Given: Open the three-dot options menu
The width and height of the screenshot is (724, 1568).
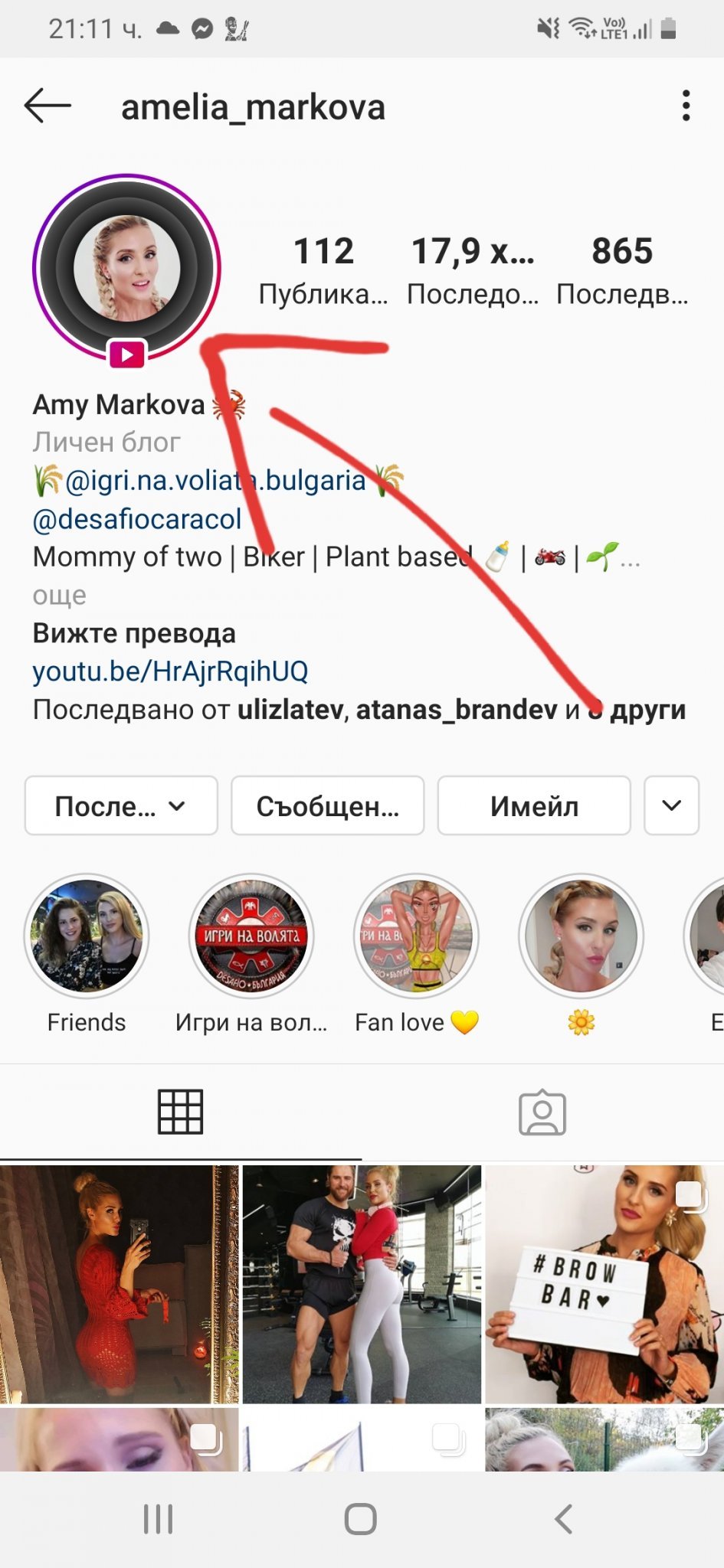Looking at the screenshot, I should click(x=686, y=106).
